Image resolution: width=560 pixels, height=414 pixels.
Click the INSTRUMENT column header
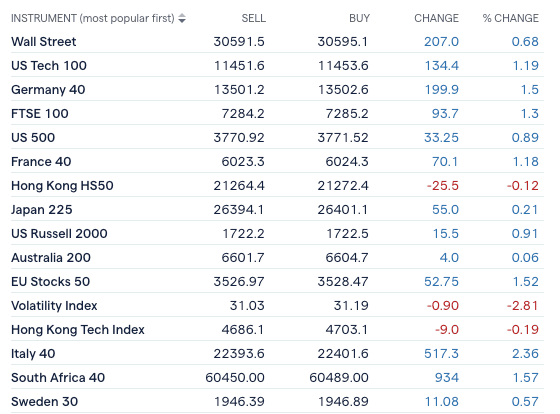(x=92, y=18)
